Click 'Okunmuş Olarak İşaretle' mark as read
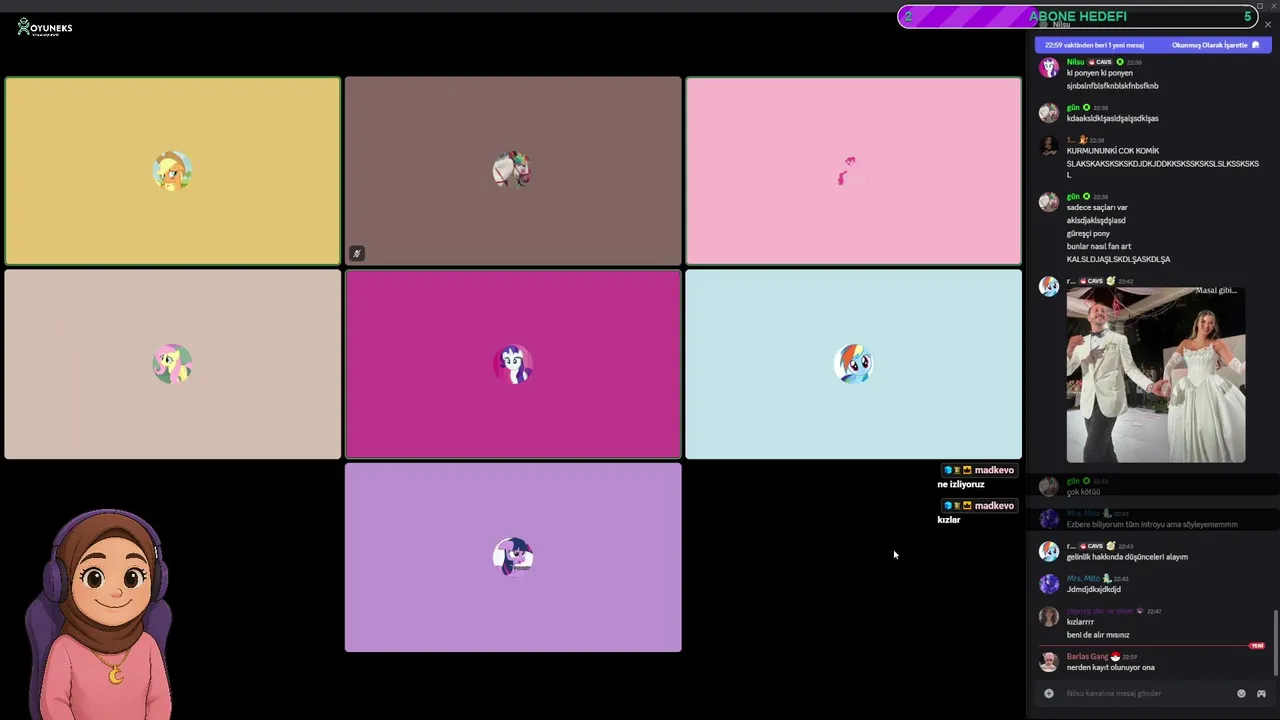The image size is (1280, 720). 1215,45
